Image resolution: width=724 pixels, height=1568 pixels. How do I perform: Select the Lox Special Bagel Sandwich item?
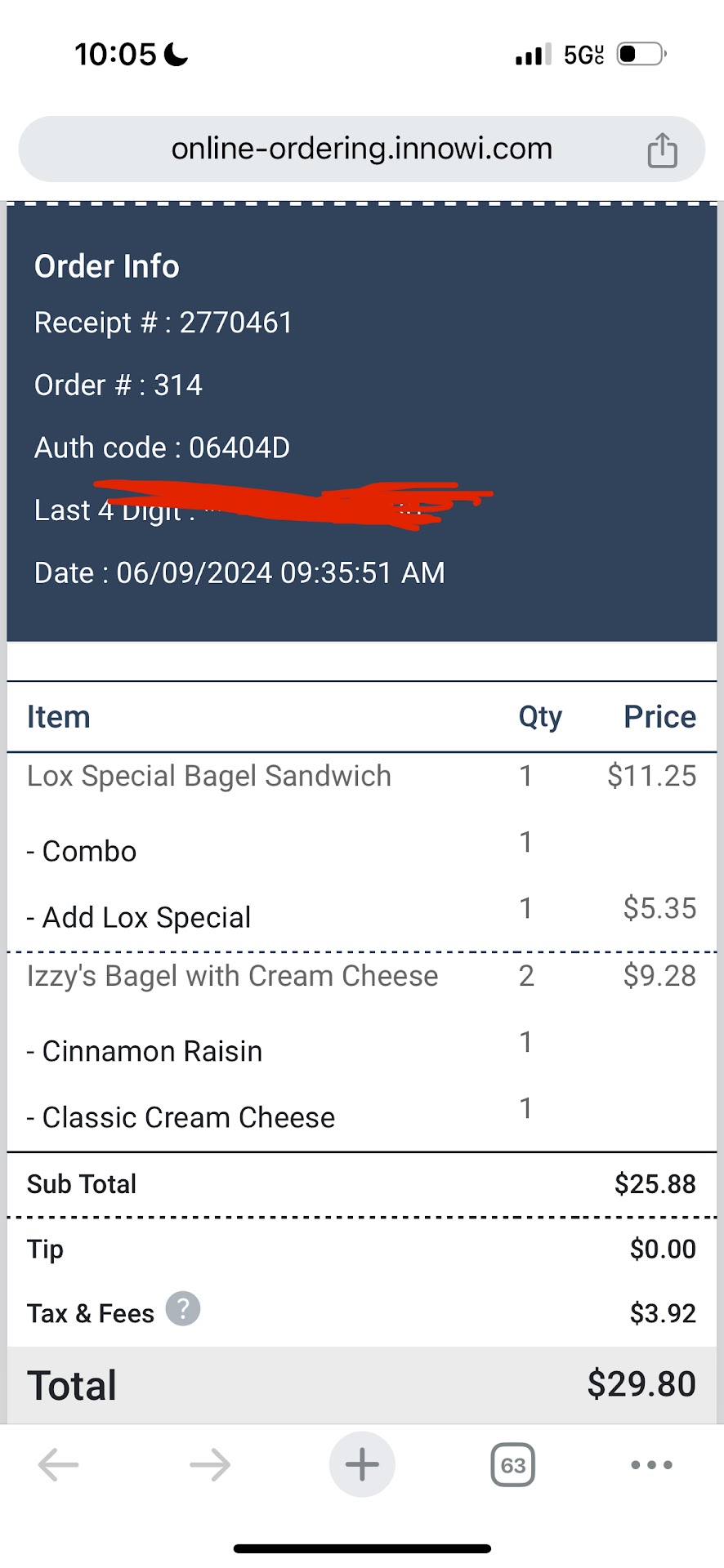click(x=209, y=776)
